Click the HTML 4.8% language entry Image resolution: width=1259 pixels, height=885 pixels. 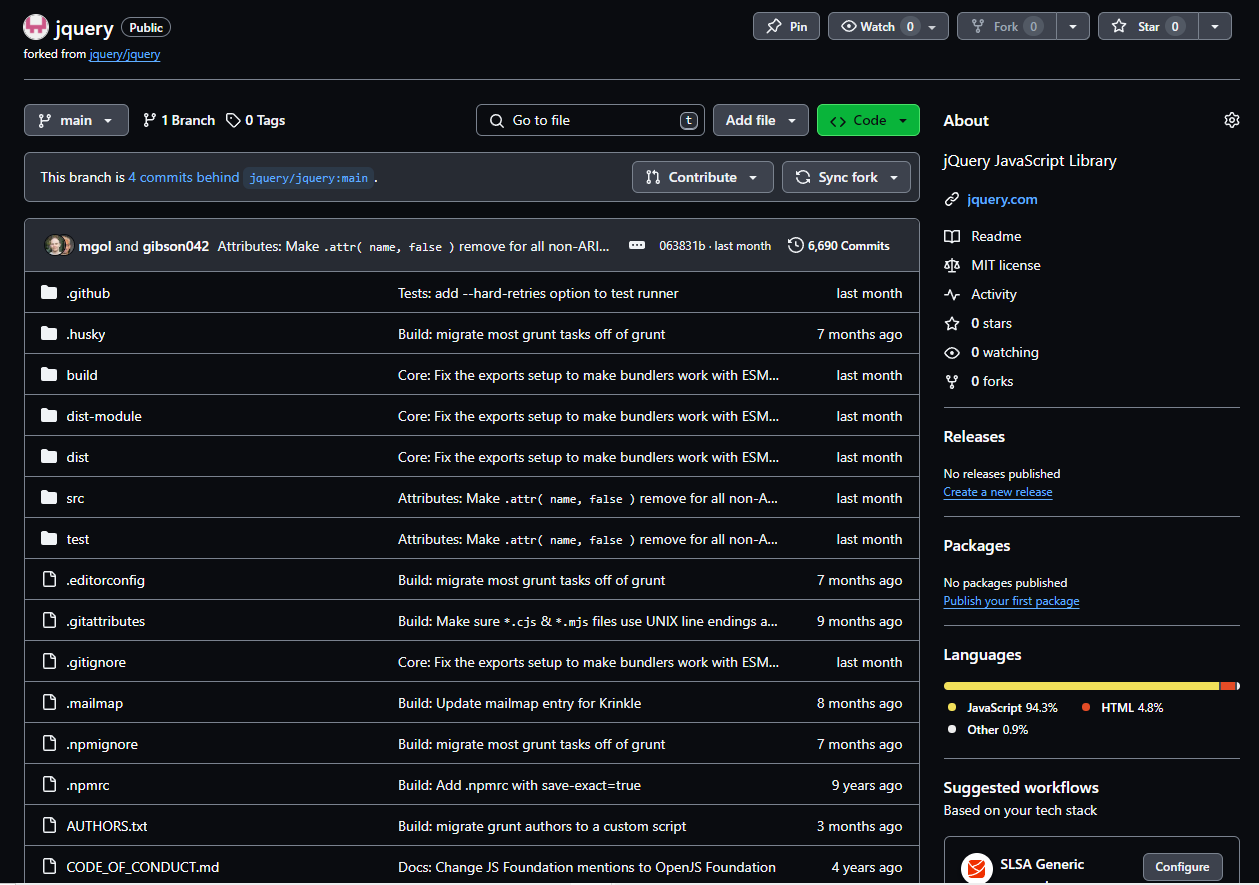pos(1123,707)
